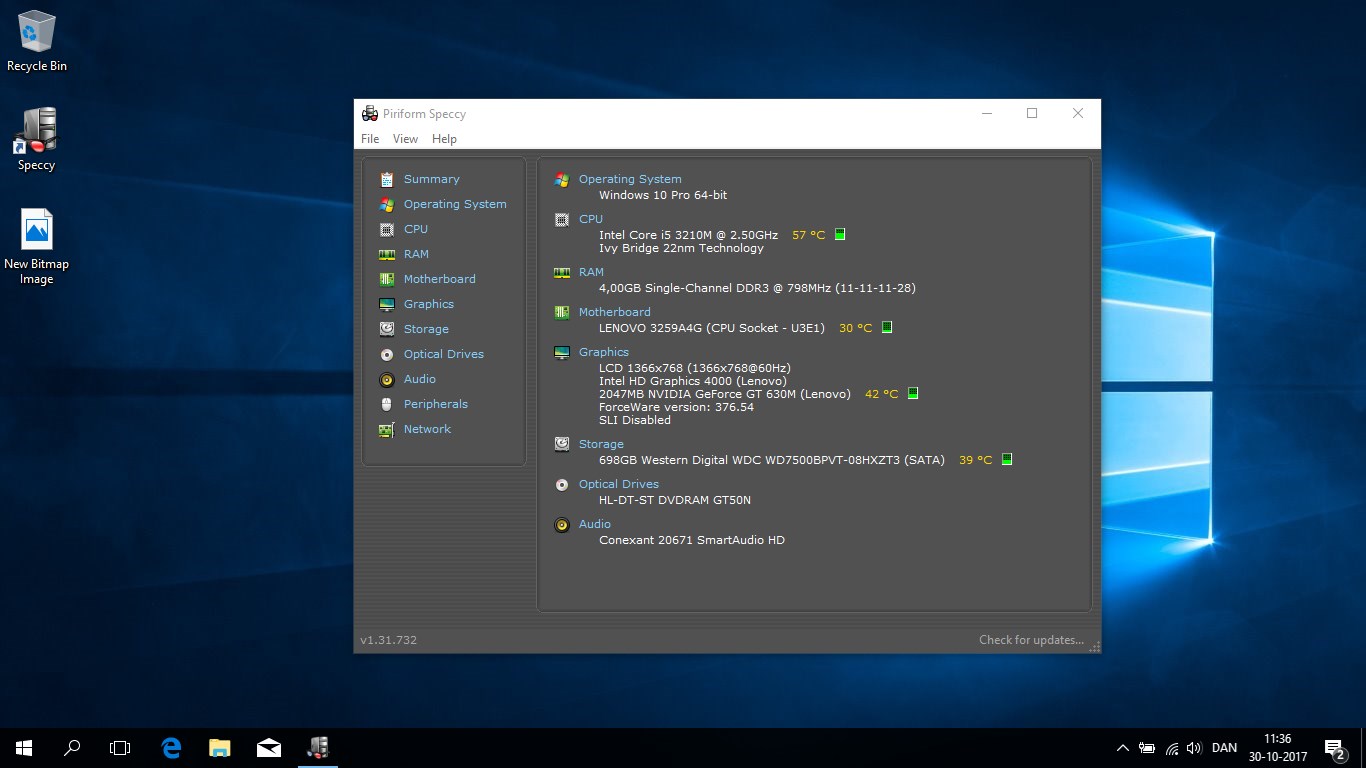
Task: Click the Storage hard drive icon in sidebar
Action: tap(386, 329)
